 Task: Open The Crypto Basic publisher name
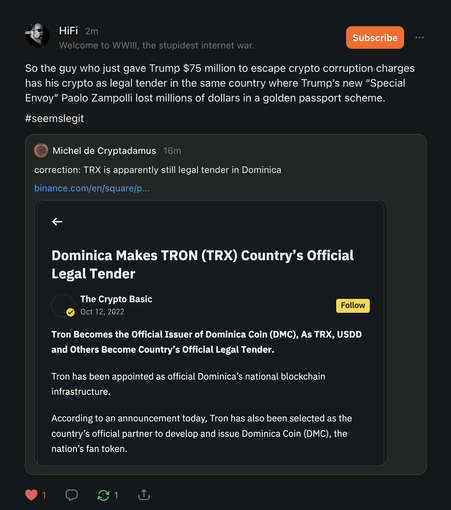116,299
